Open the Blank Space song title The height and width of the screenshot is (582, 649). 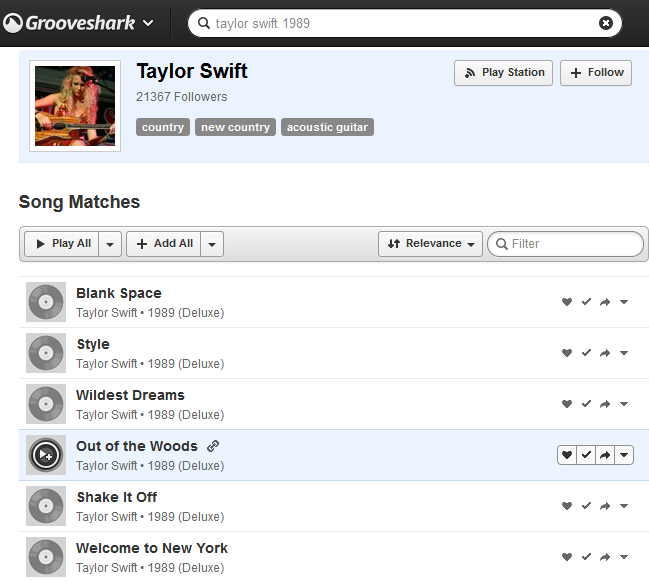click(119, 293)
